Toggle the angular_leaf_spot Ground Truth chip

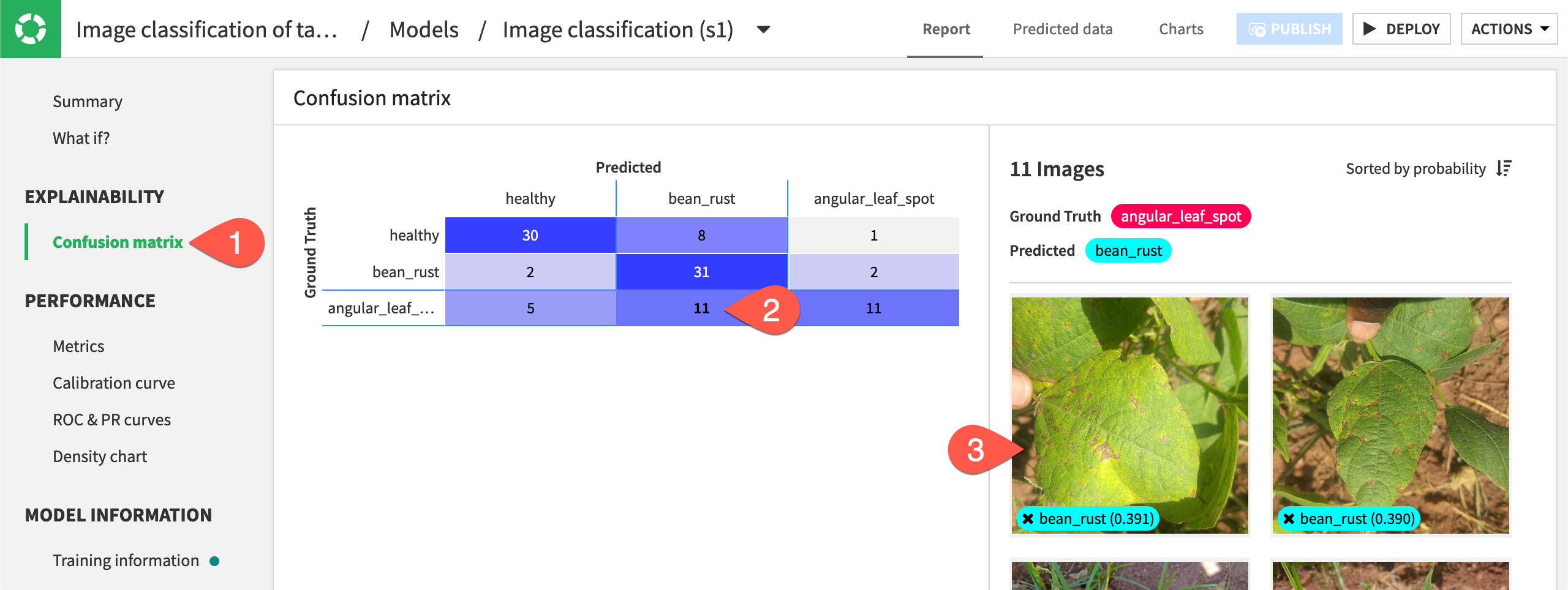(x=1180, y=216)
